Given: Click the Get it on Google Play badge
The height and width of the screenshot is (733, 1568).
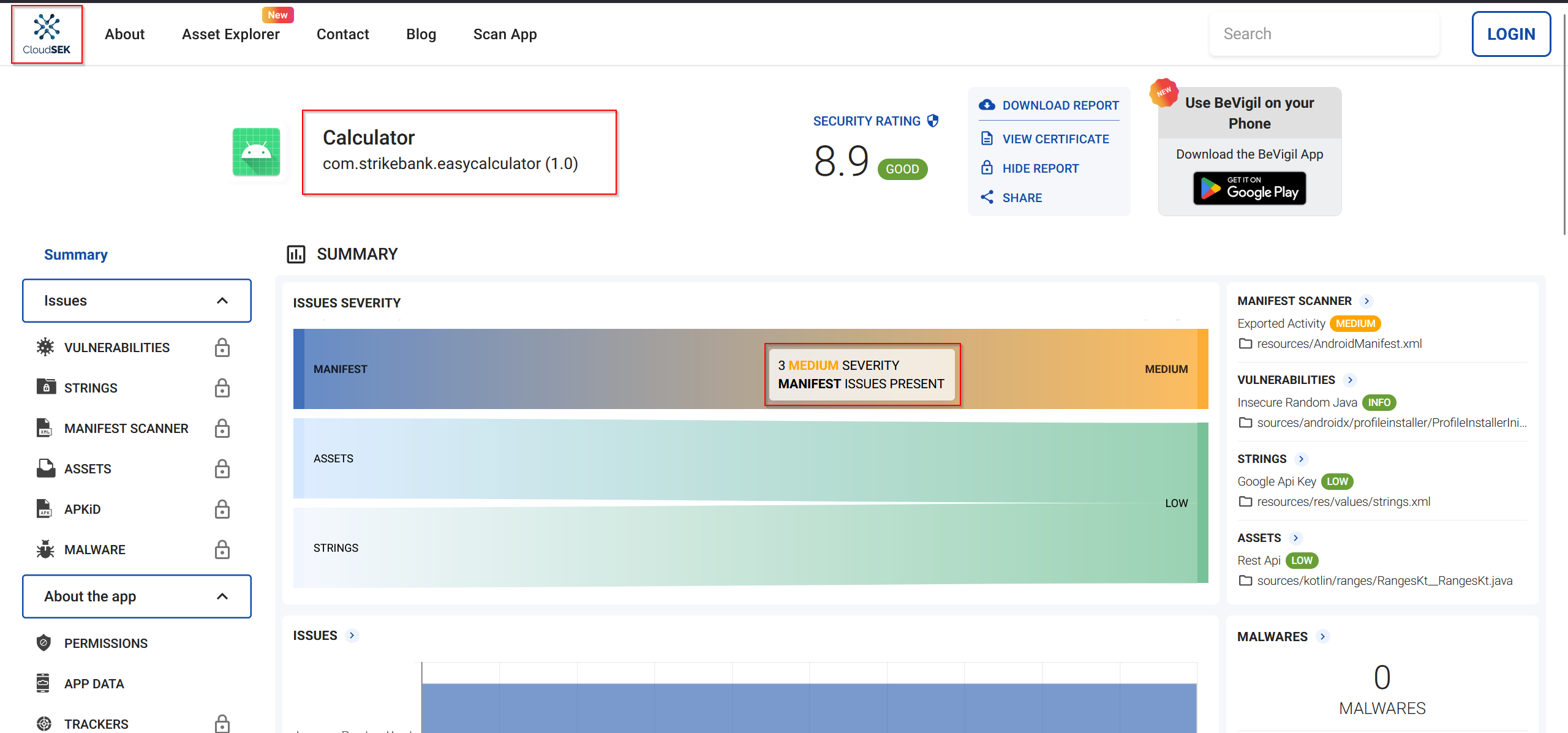Looking at the screenshot, I should (x=1249, y=188).
